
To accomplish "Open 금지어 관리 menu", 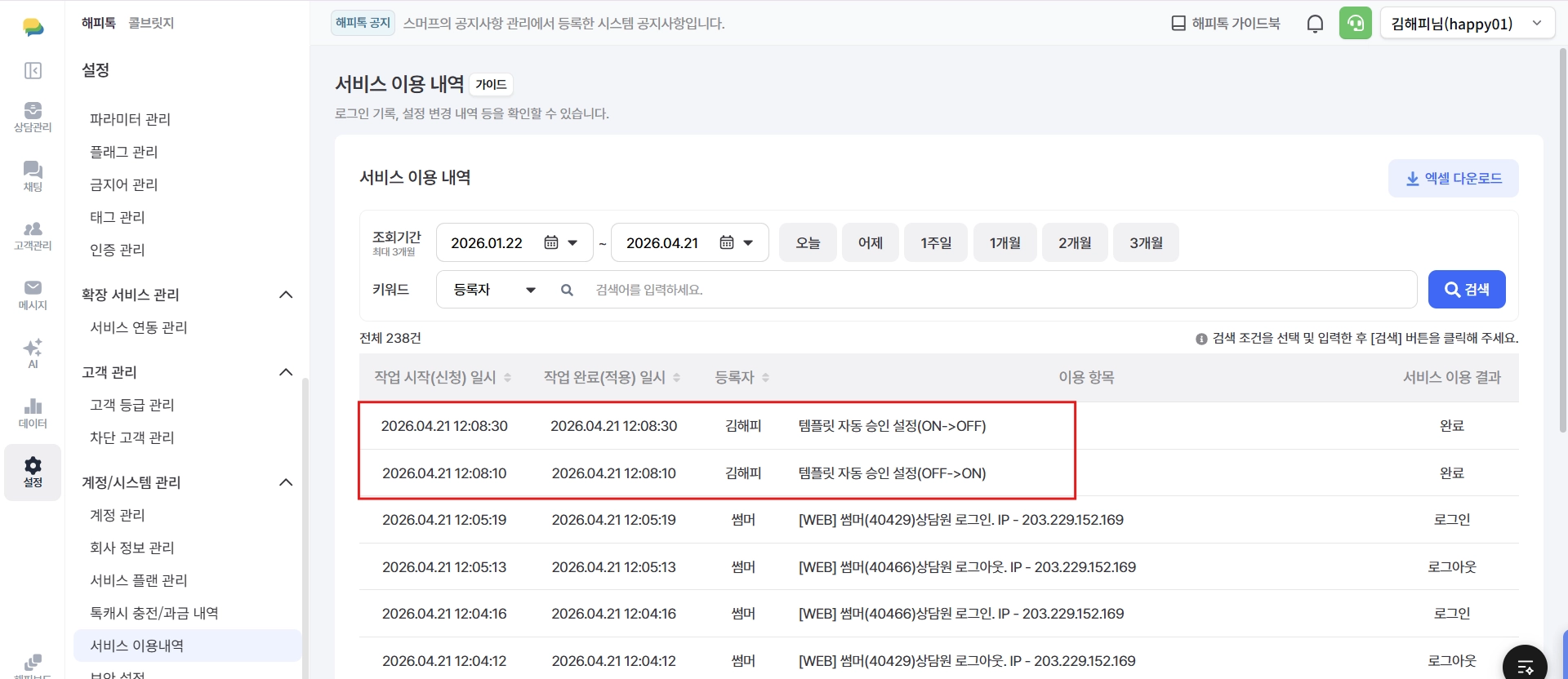I will coord(124,184).
